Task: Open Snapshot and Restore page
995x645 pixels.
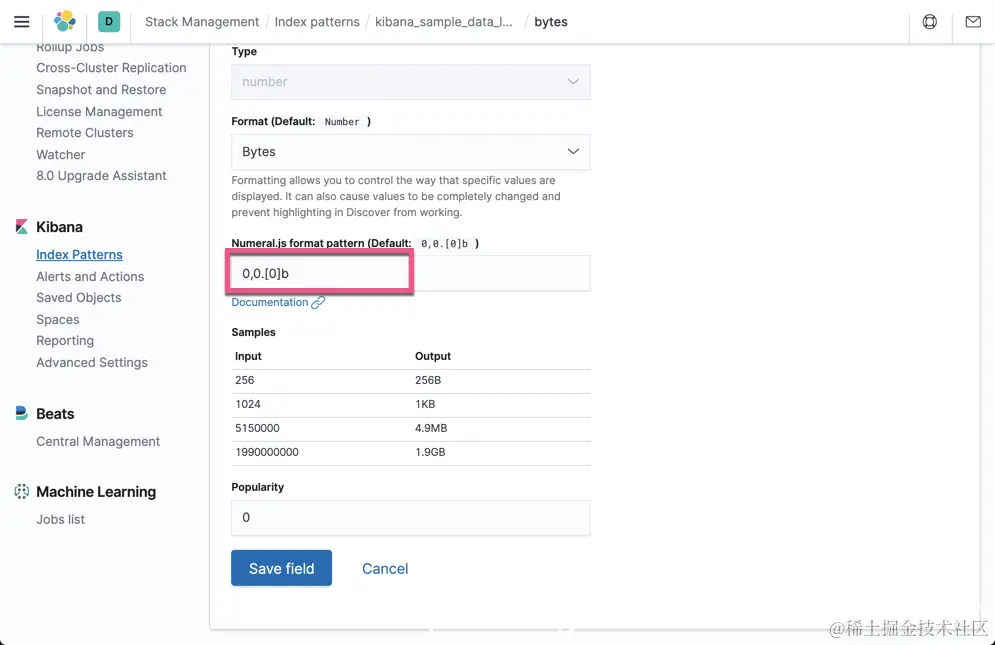Action: 101,90
